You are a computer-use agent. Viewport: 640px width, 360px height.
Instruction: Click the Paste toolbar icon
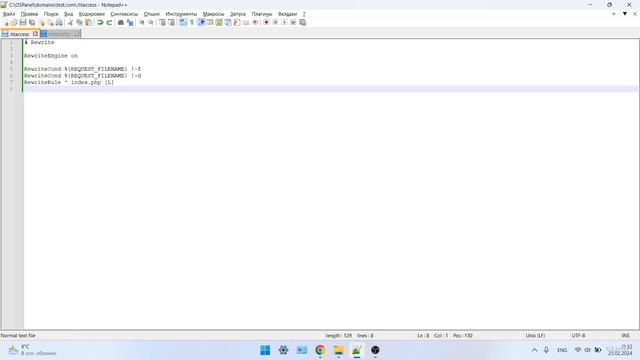(88, 22)
